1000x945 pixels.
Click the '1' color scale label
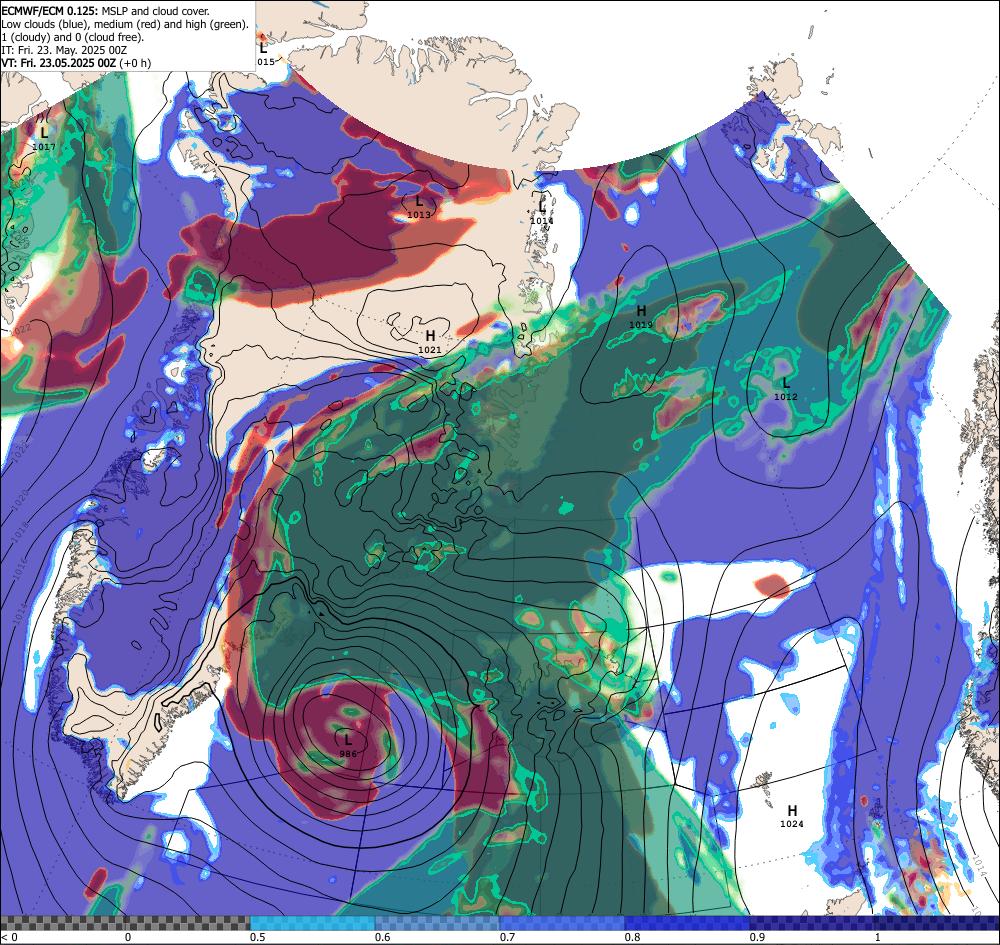[878, 937]
